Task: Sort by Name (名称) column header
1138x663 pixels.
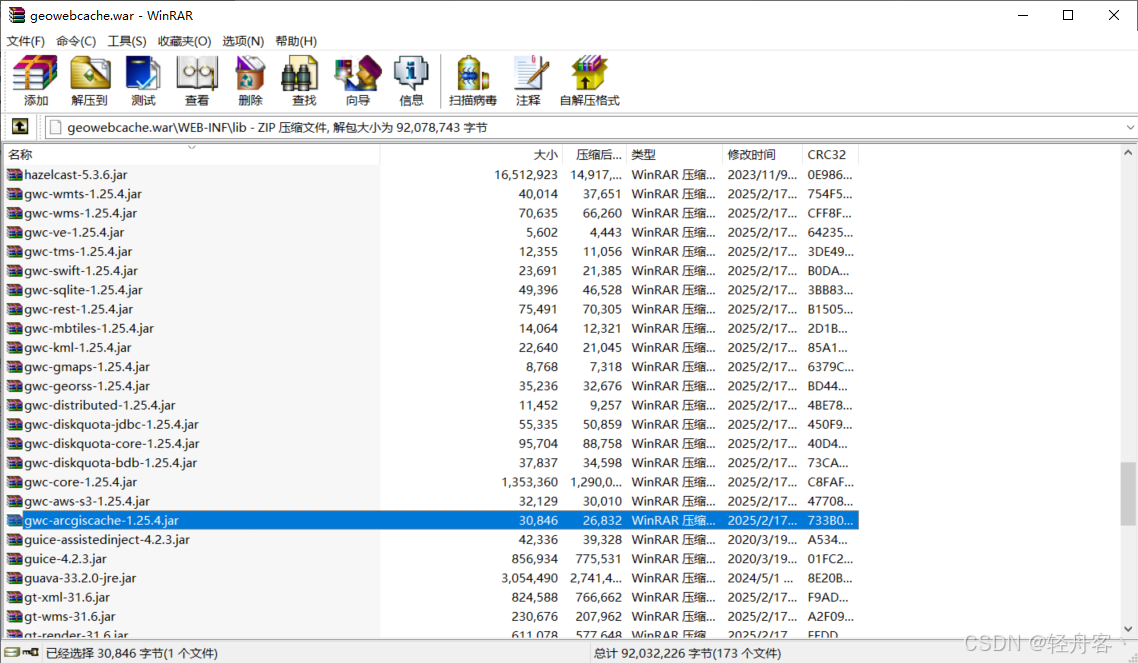Action: tap(192, 155)
